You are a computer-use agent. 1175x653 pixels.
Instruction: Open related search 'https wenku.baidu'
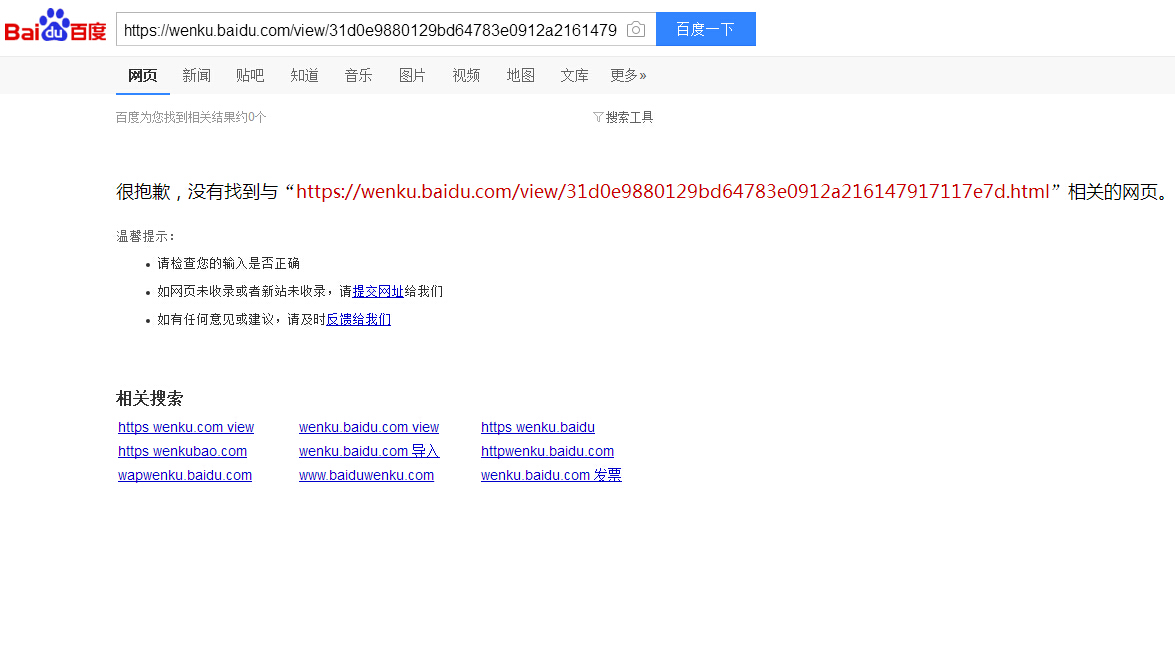point(538,427)
